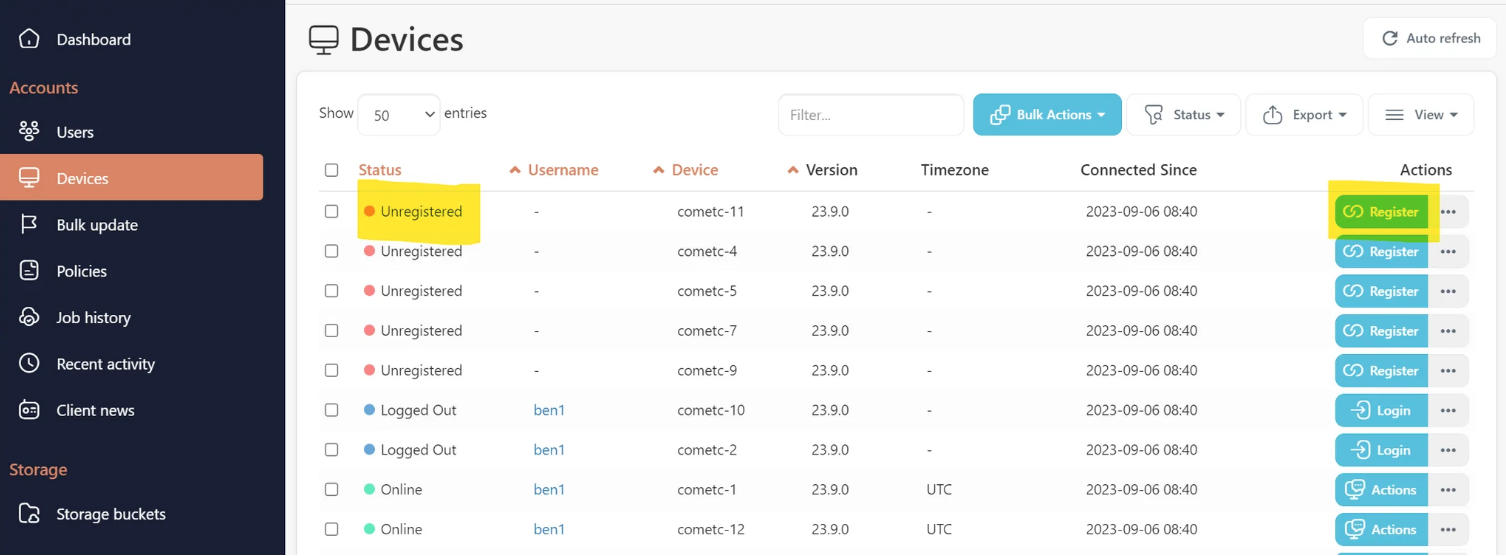Open Recent activity via clock icon
Image resolution: width=1506 pixels, height=556 pixels.
tap(30, 364)
